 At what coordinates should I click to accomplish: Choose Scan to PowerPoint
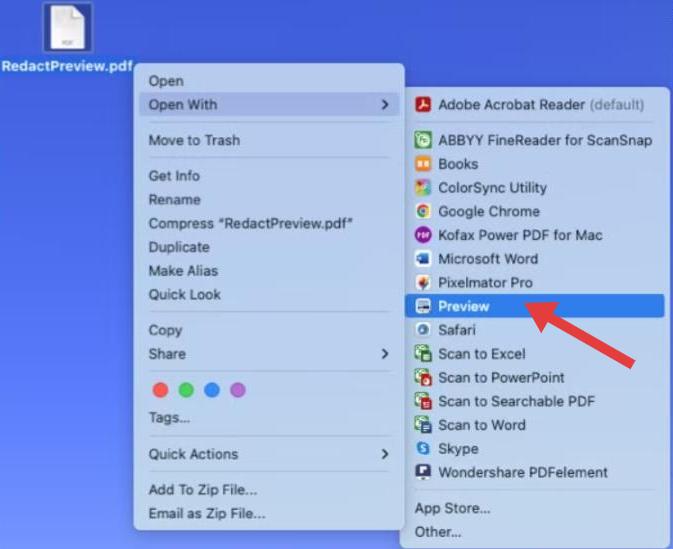pyautogui.click(x=535, y=377)
